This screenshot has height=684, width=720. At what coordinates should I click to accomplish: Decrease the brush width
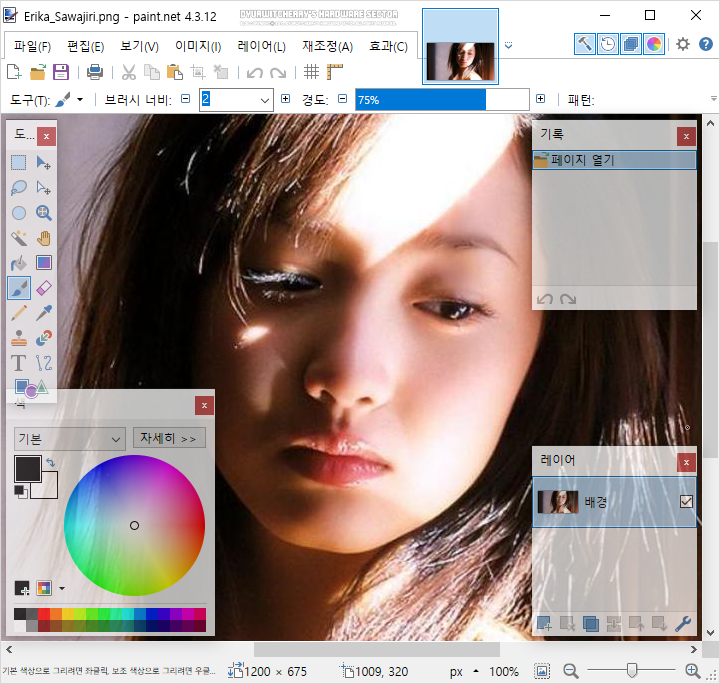pyautogui.click(x=186, y=99)
